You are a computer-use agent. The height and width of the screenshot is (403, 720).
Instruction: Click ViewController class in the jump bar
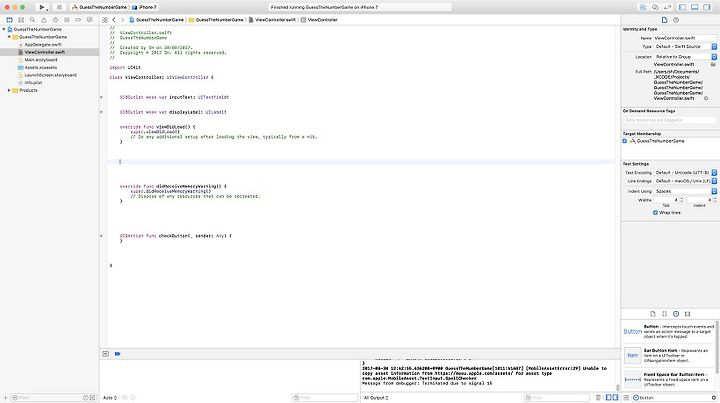pyautogui.click(x=319, y=20)
